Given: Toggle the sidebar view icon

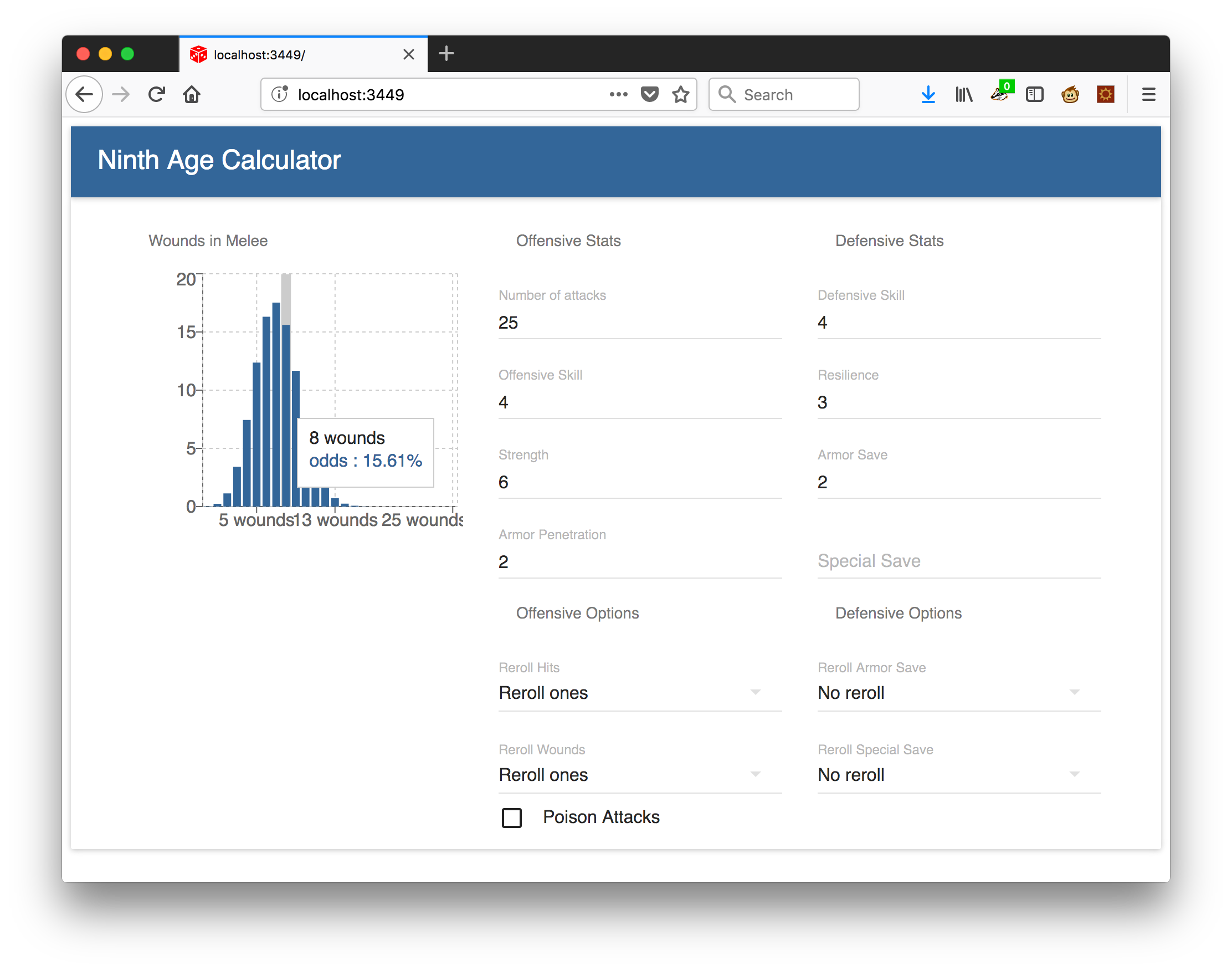Looking at the screenshot, I should click(1034, 94).
